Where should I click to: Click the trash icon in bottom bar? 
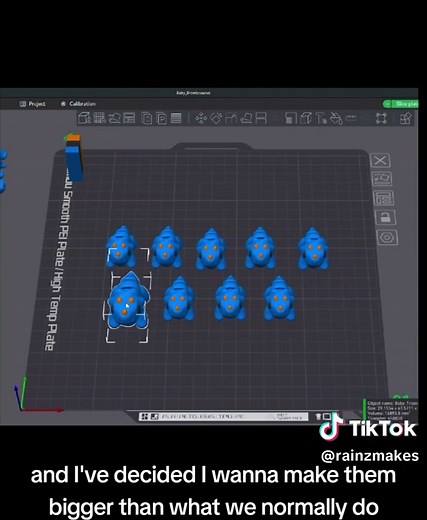point(318,416)
